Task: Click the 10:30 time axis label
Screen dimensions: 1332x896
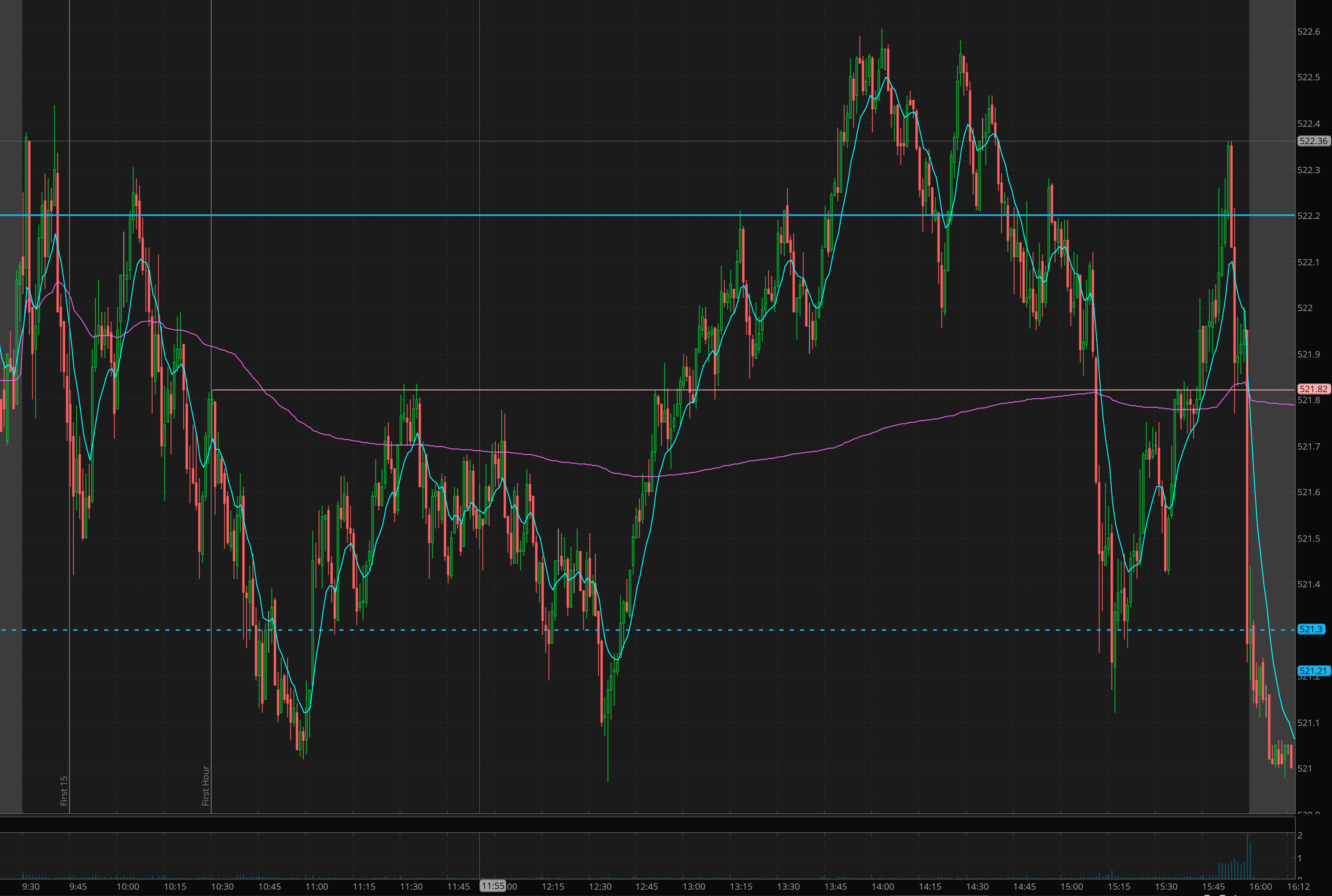Action: point(222,886)
